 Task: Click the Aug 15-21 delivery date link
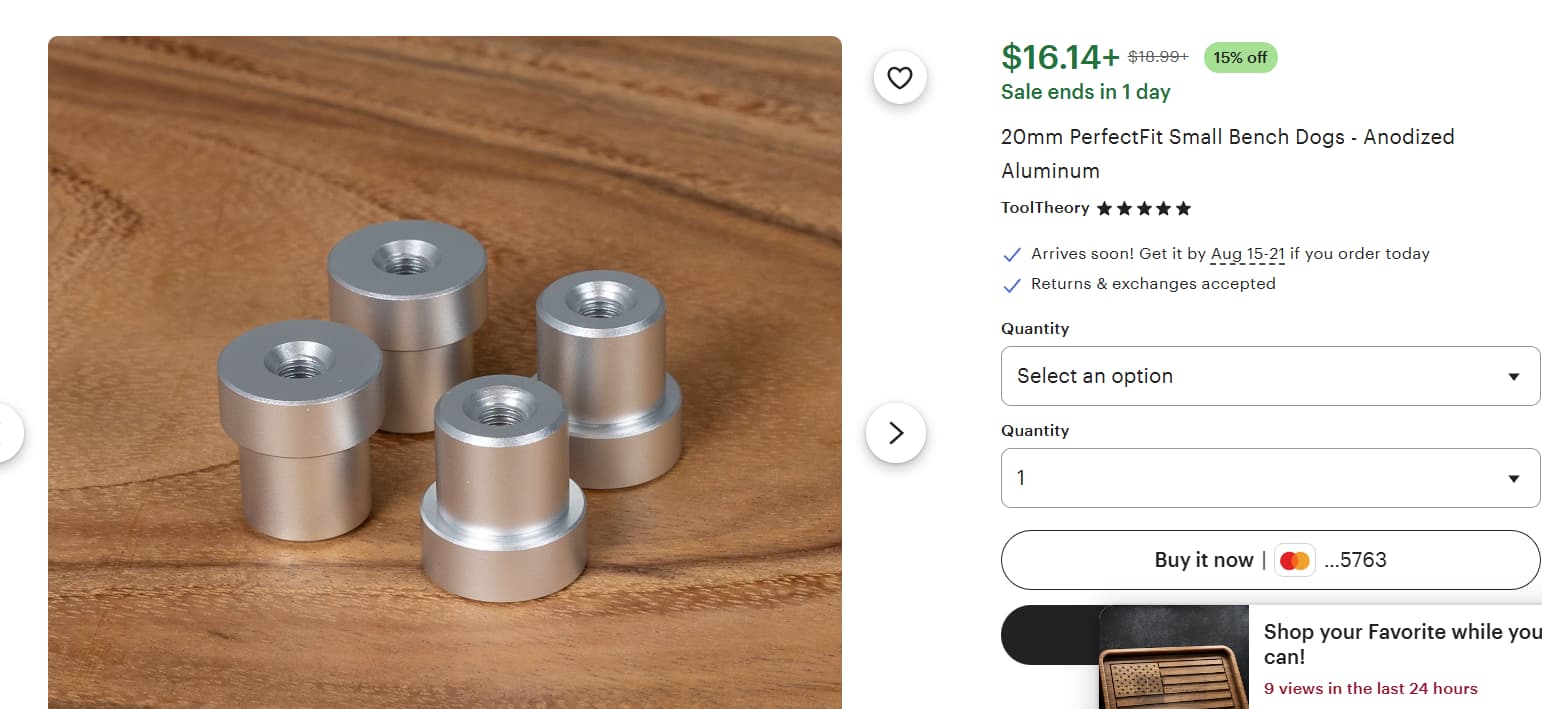pos(1247,254)
